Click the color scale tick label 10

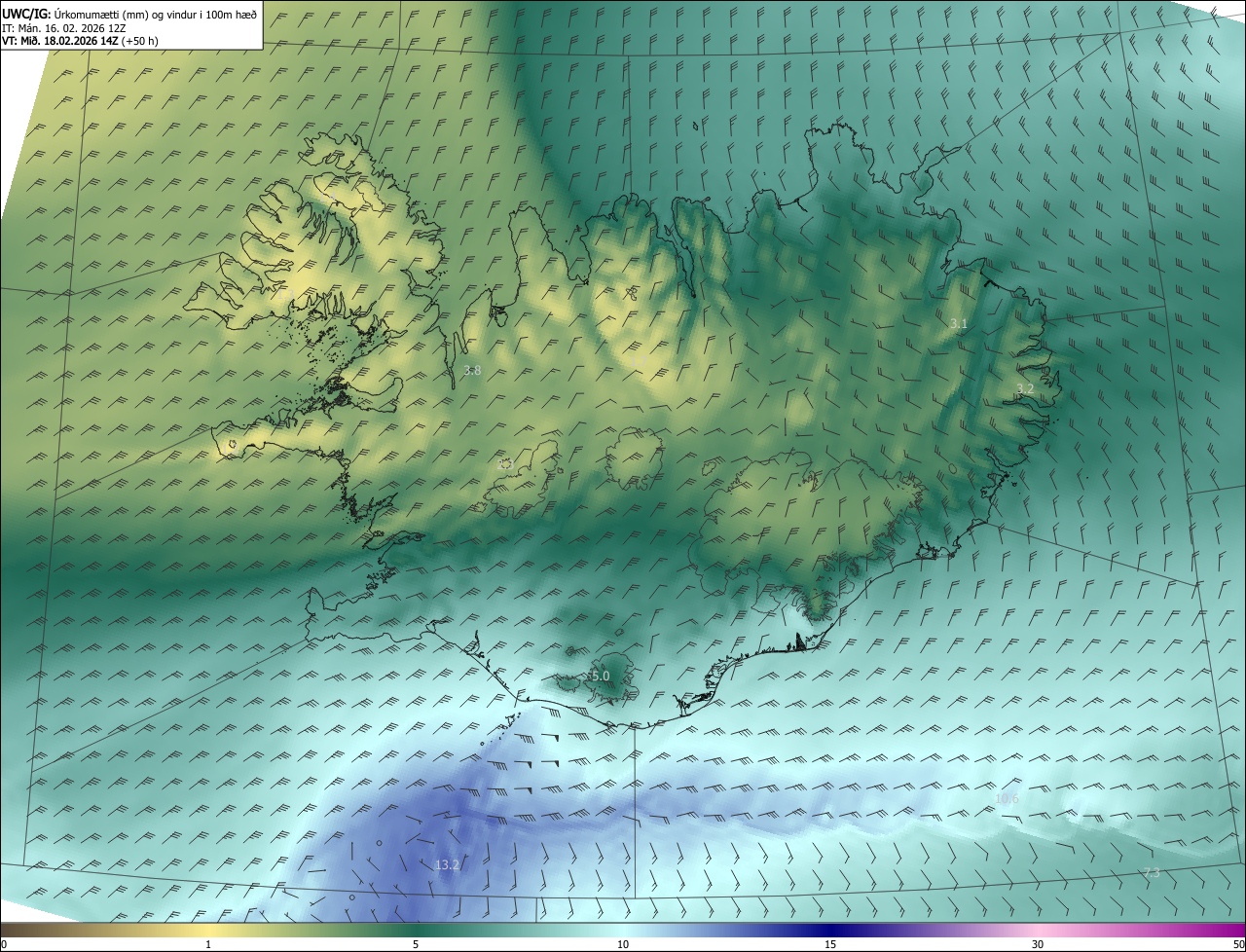(623, 944)
